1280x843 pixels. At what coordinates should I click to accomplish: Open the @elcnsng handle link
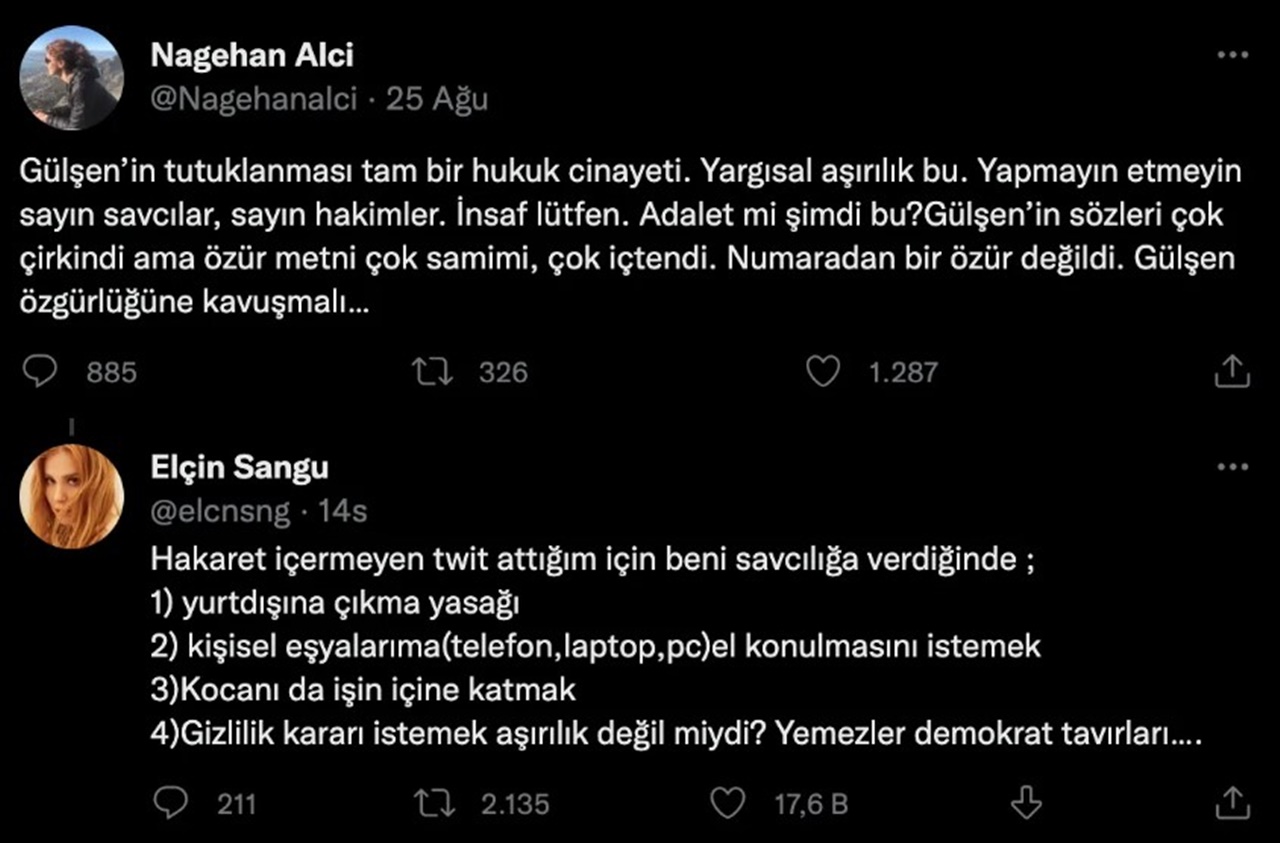(220, 511)
